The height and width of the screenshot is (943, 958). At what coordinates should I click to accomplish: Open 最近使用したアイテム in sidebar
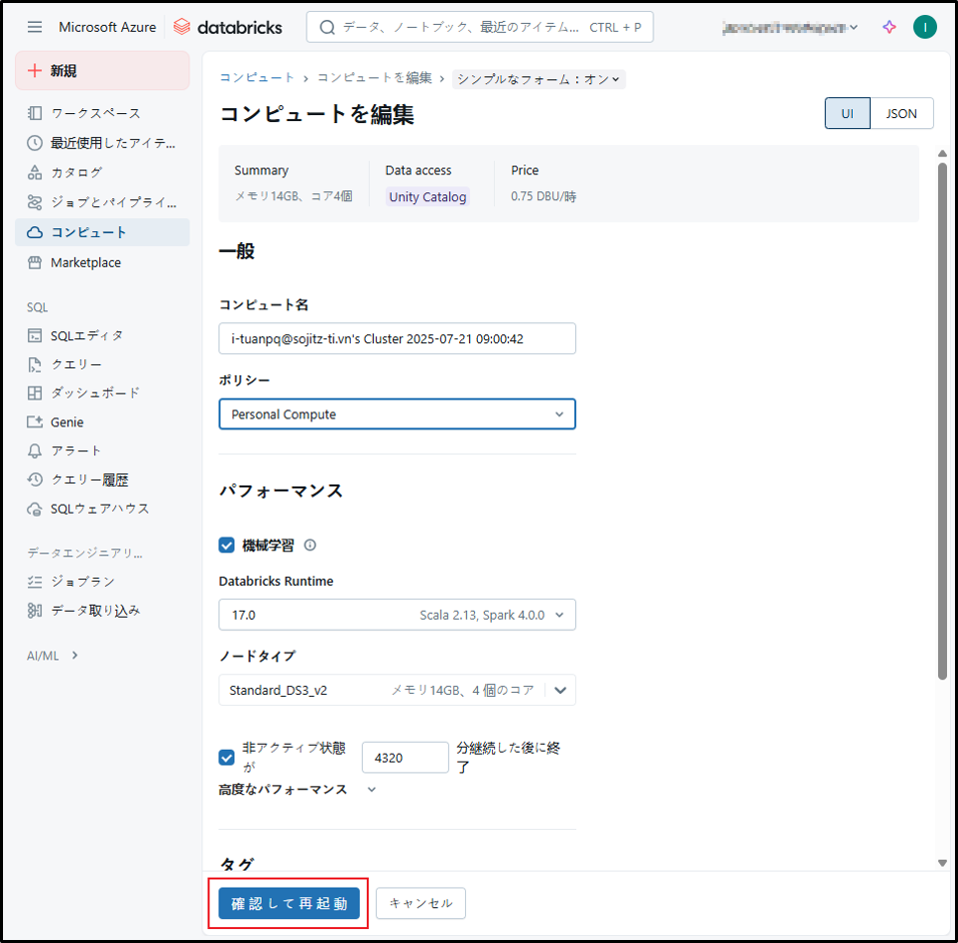point(102,143)
